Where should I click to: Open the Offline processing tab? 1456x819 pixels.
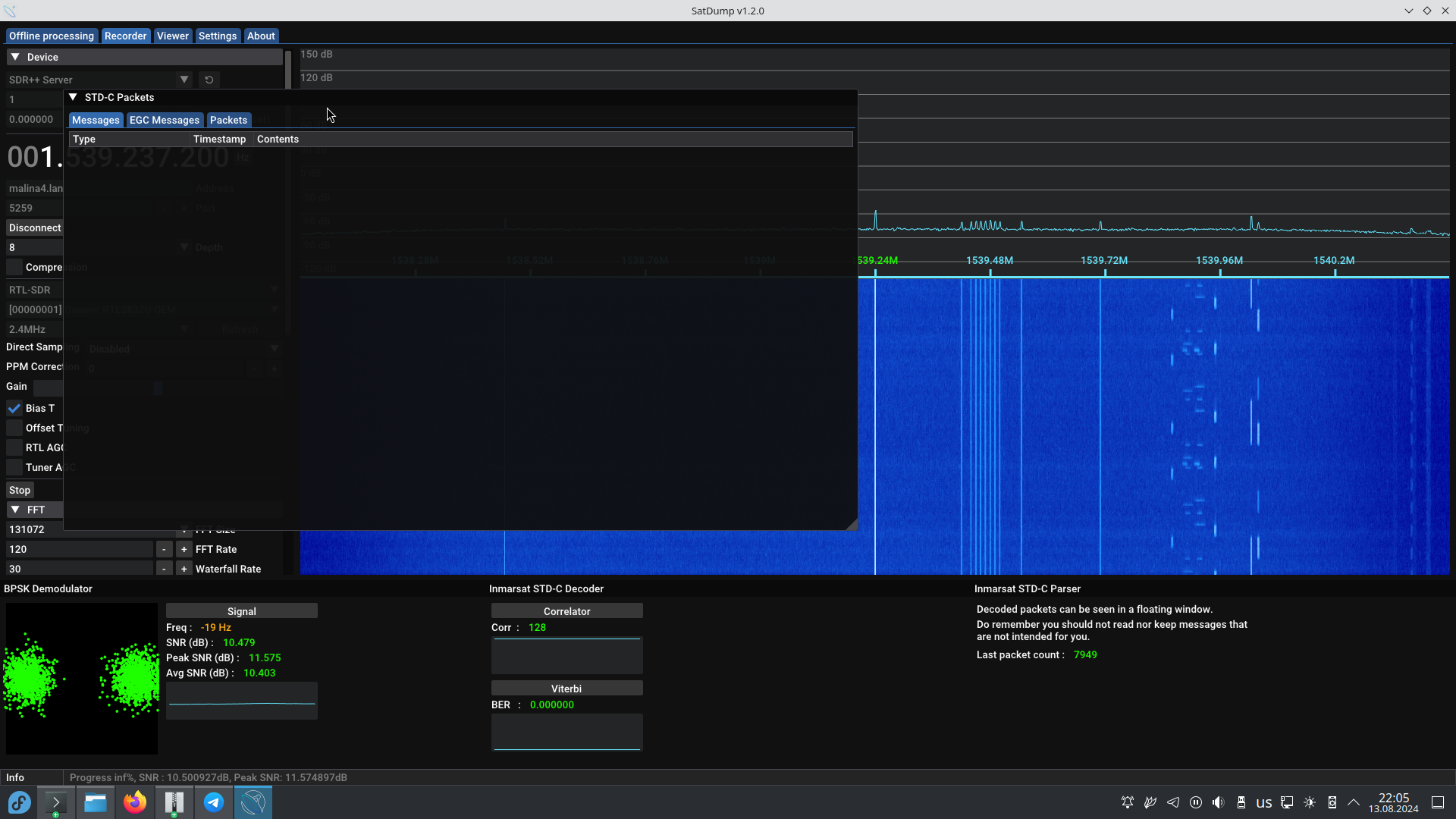pos(52,36)
